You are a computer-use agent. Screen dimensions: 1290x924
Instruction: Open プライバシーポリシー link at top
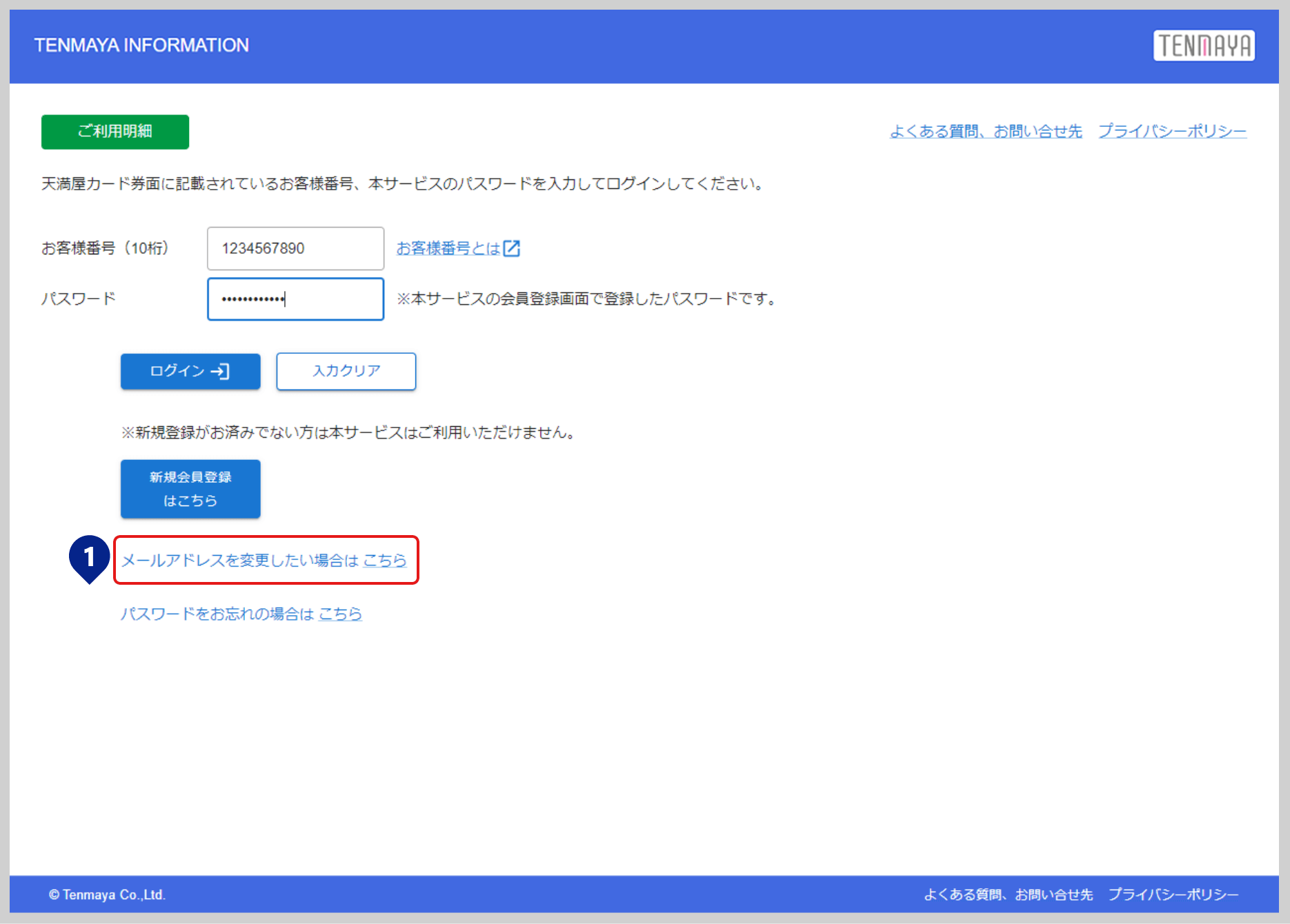(1172, 131)
